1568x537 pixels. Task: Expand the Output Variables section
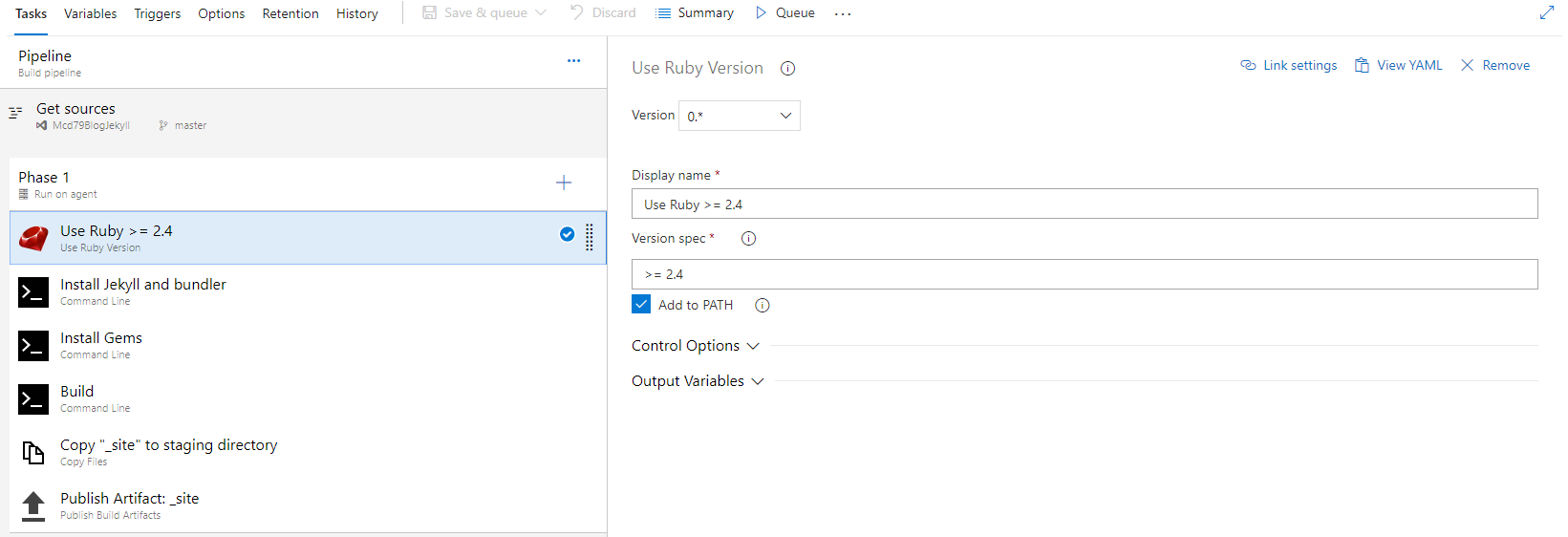pos(698,381)
